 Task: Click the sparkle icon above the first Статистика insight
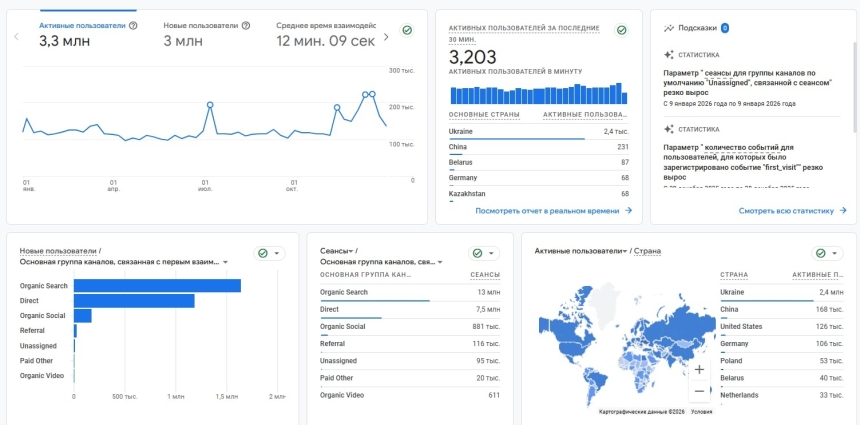click(x=669, y=55)
